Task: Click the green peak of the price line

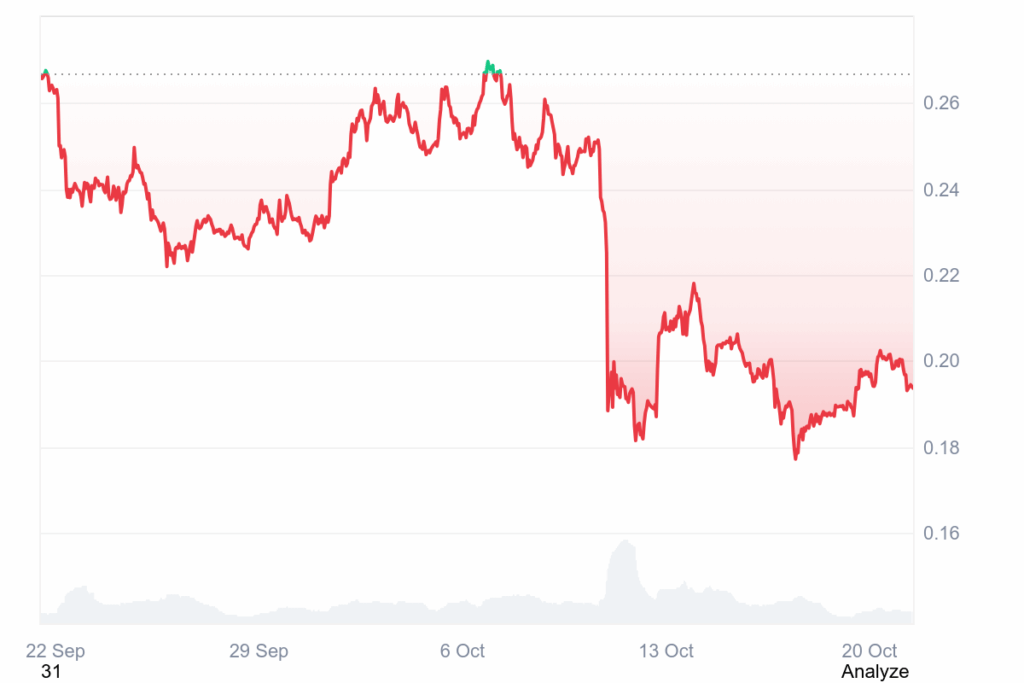Action: (x=488, y=64)
